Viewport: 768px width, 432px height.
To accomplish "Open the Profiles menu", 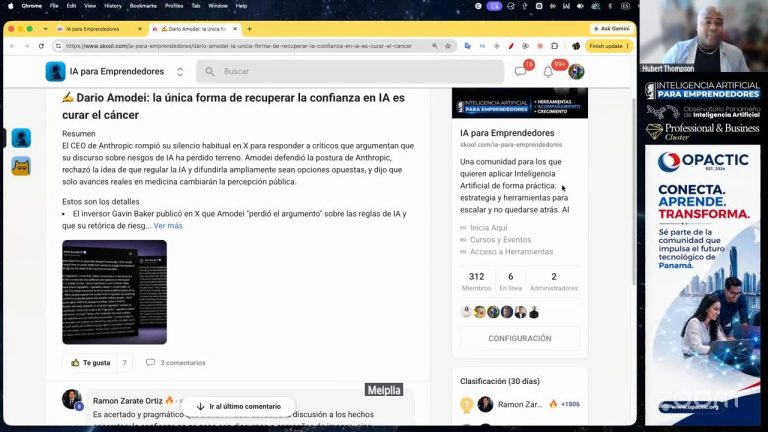I will pyautogui.click(x=174, y=6).
